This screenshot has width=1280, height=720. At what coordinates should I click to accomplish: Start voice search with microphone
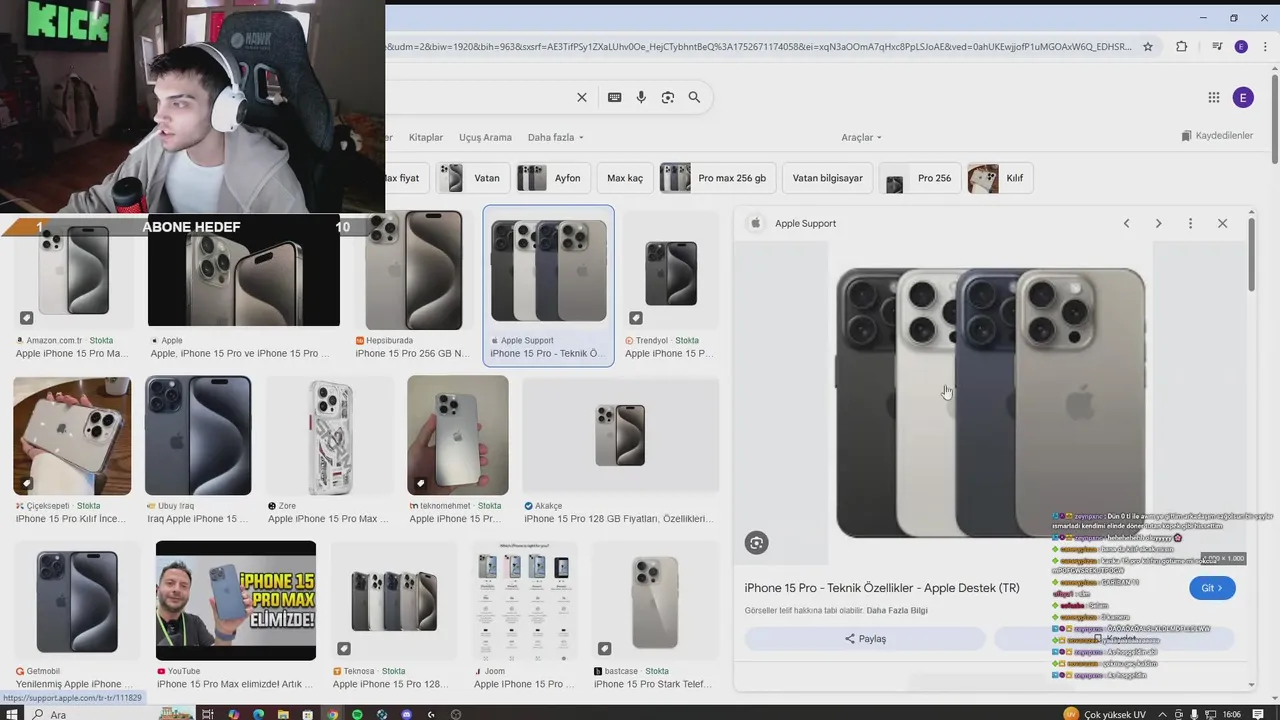click(641, 97)
